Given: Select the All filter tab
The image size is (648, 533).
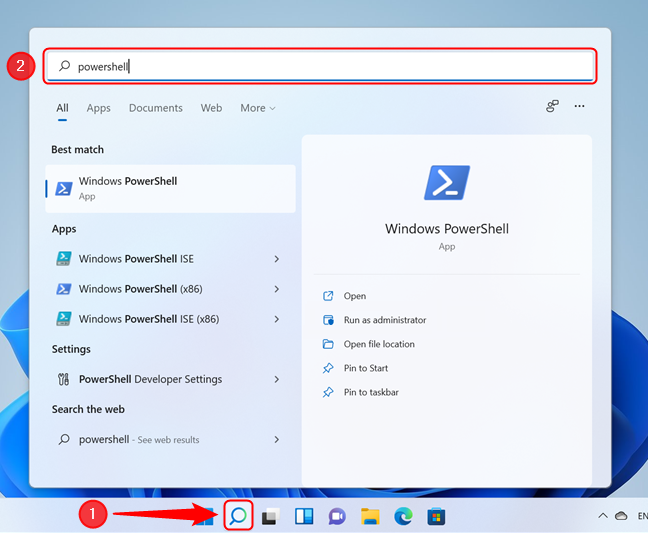Looking at the screenshot, I should coord(62,108).
